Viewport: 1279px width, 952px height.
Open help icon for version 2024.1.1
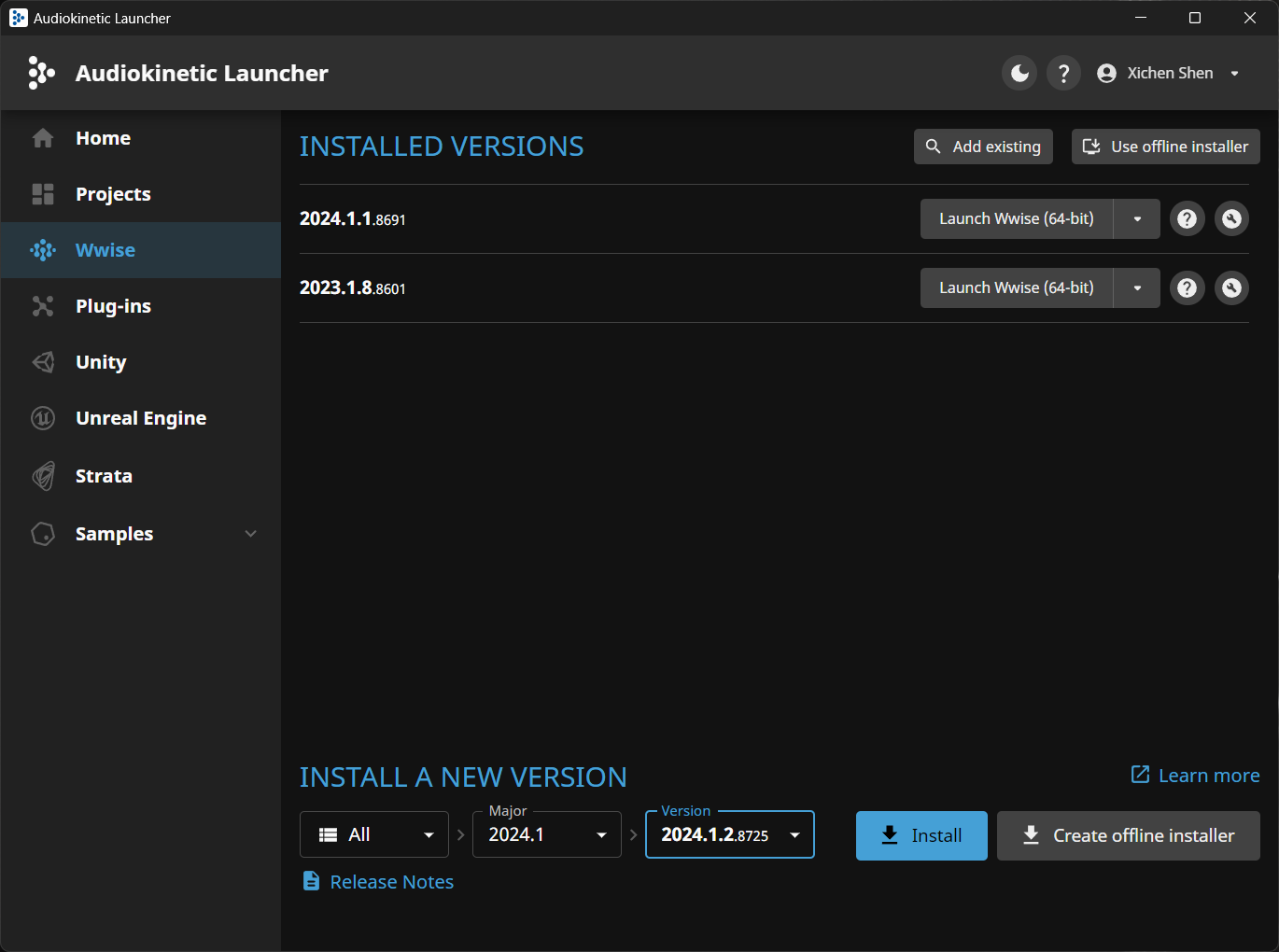click(x=1187, y=218)
